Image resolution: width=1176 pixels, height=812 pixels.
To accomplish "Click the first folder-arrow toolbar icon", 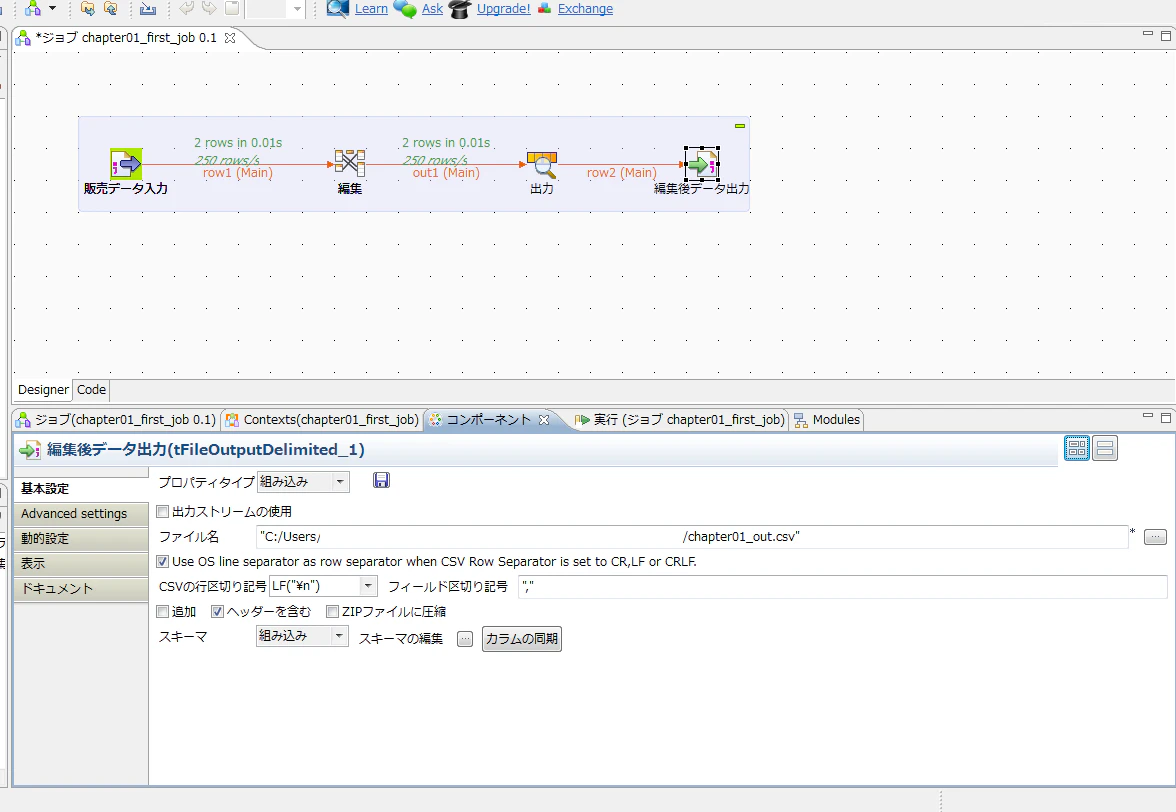I will coord(88,8).
